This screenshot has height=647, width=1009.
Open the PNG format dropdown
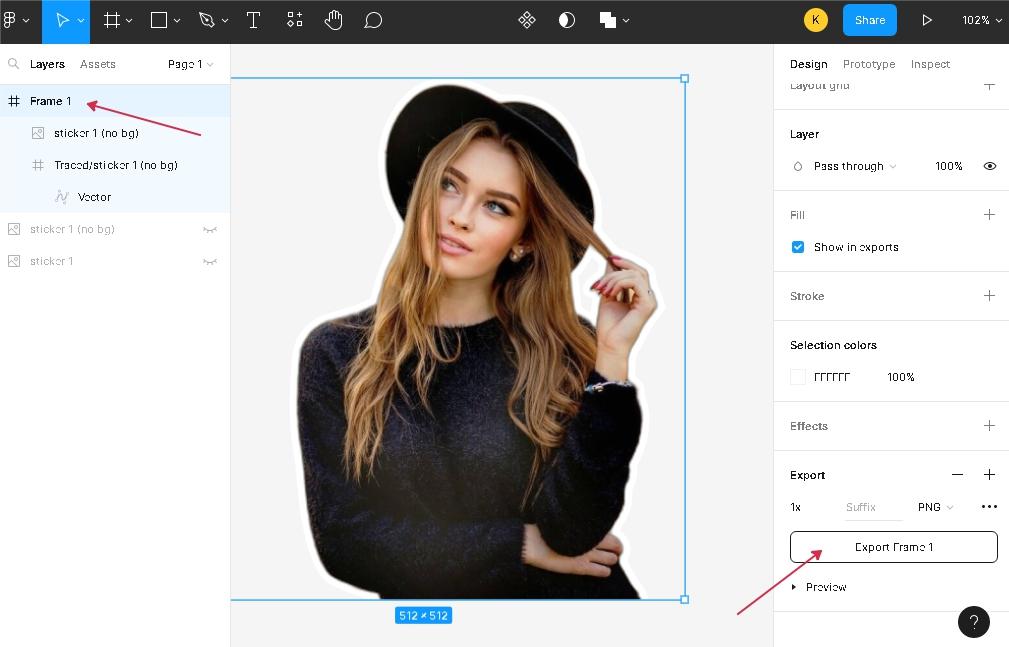(935, 507)
